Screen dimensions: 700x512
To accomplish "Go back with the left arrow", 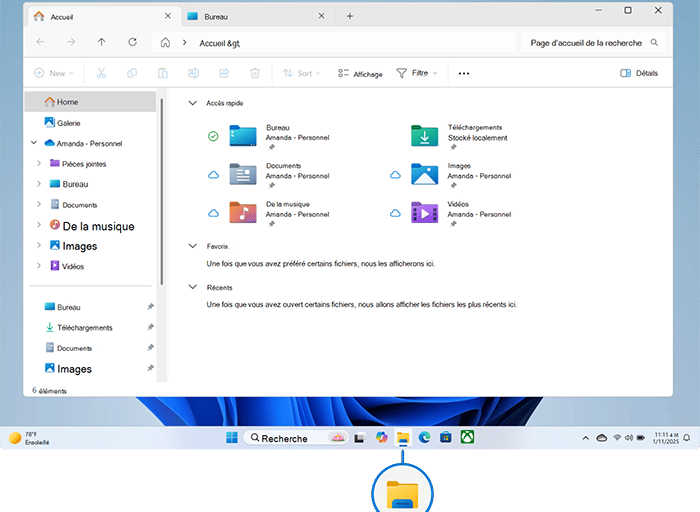I will [x=41, y=42].
